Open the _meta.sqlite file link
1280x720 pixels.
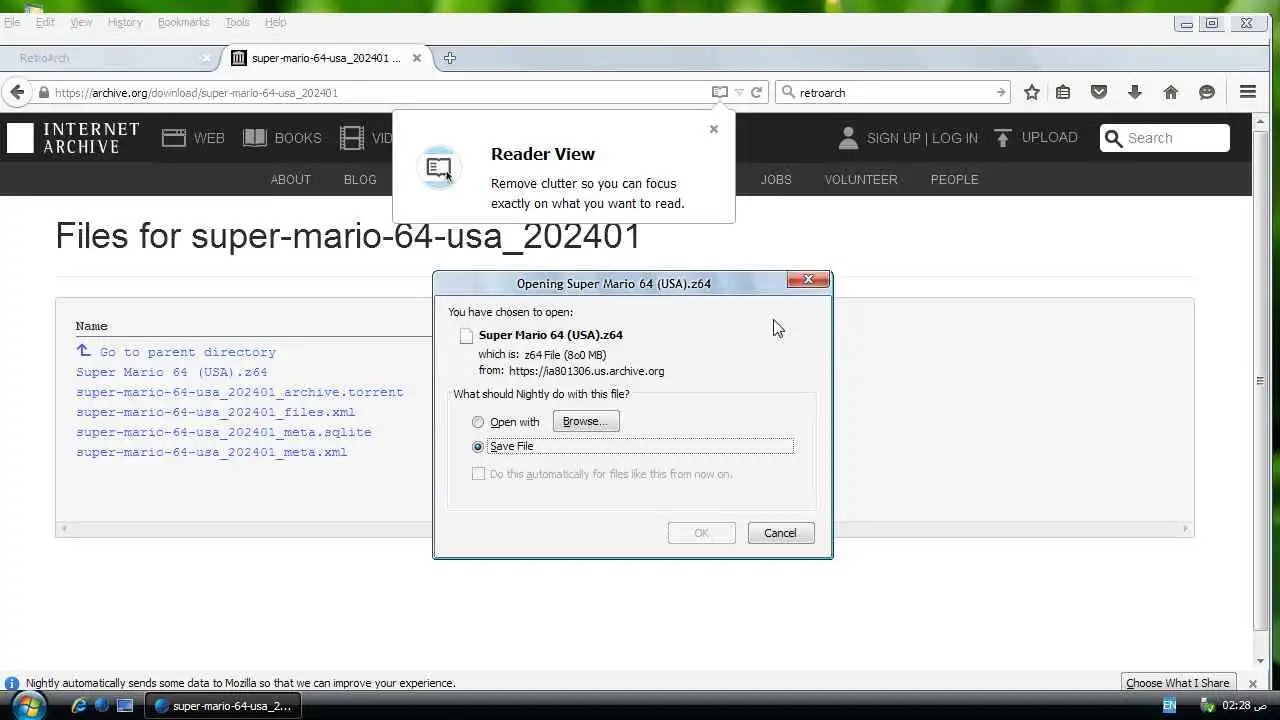(224, 432)
